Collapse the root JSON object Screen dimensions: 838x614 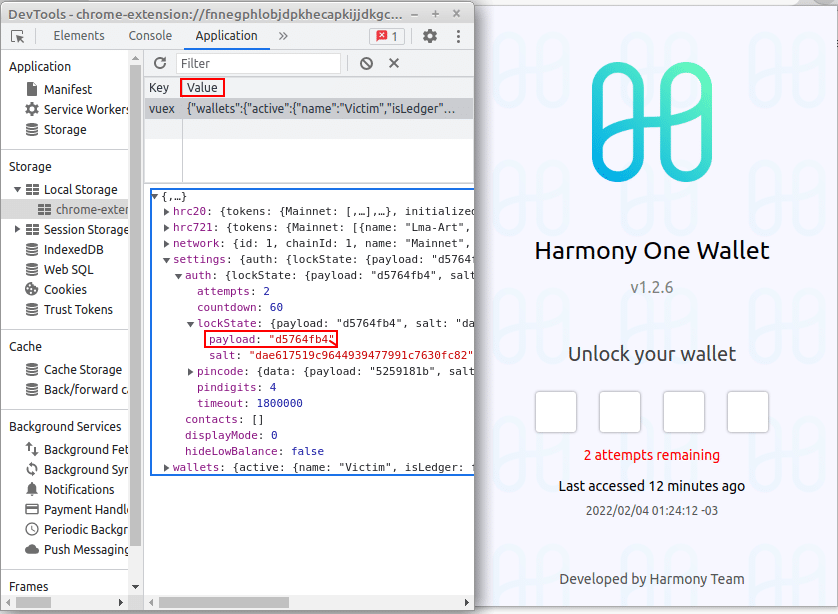(155, 197)
